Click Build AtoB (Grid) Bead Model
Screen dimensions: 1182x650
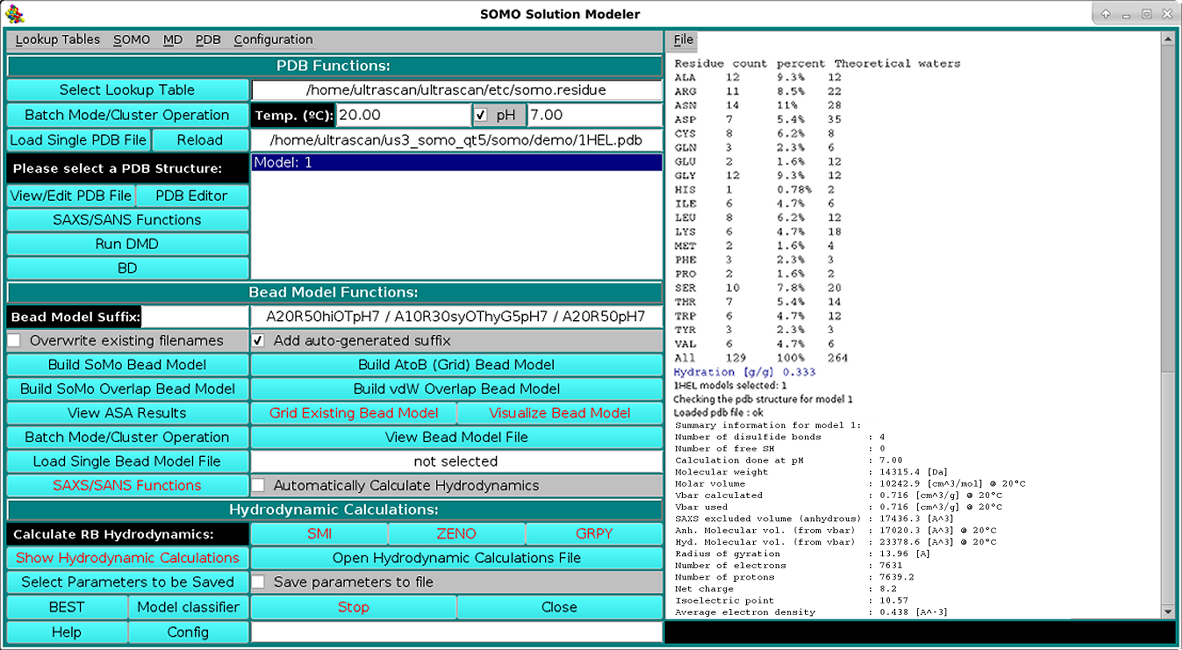coord(456,365)
